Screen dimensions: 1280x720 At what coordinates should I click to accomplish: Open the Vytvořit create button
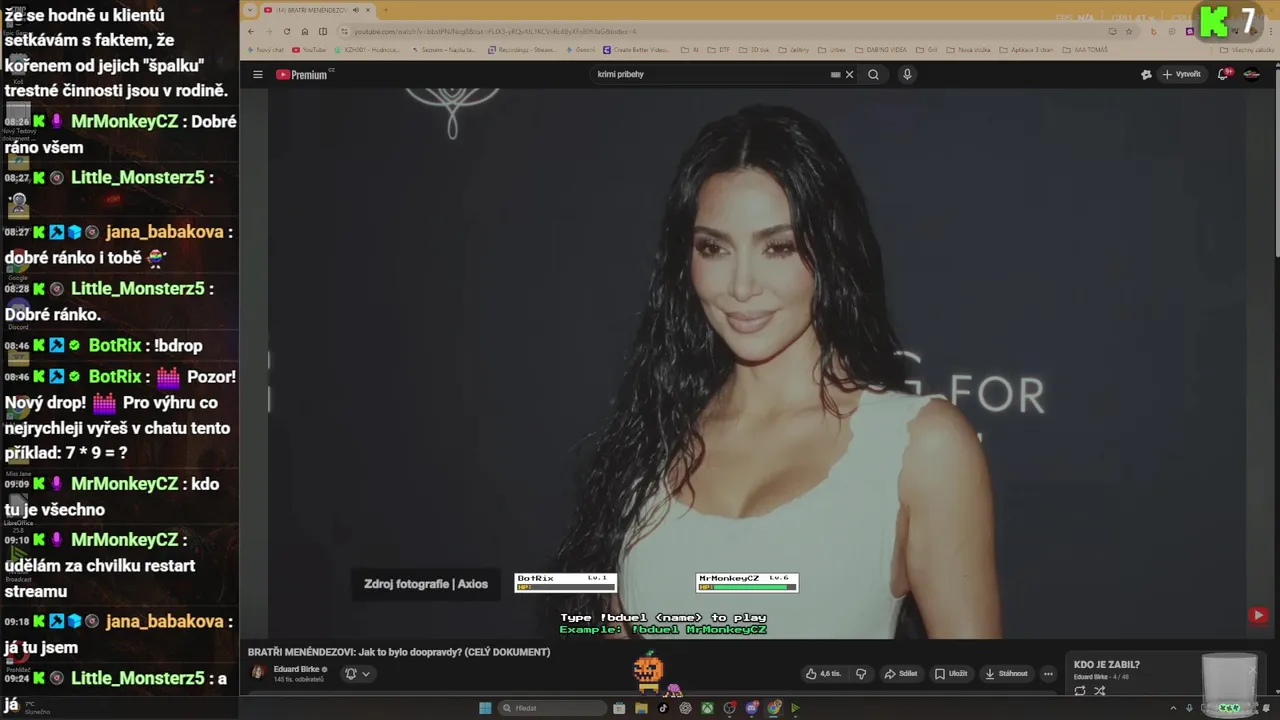[x=1182, y=75]
